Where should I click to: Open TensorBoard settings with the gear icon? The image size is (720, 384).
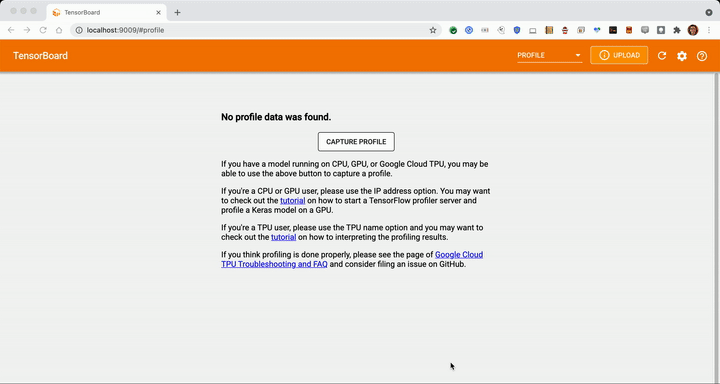pyautogui.click(x=682, y=56)
